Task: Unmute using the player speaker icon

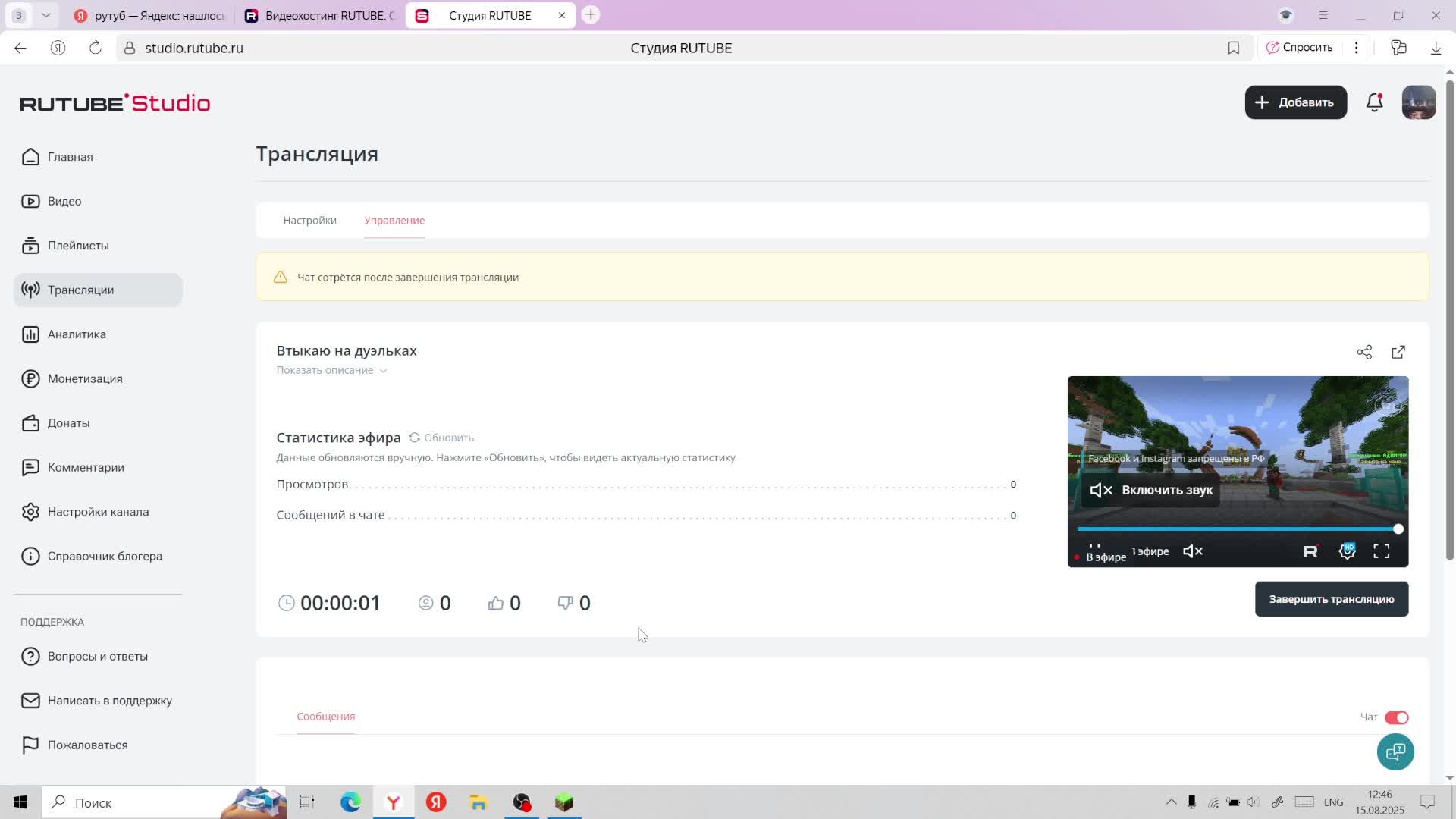Action: pyautogui.click(x=1193, y=551)
